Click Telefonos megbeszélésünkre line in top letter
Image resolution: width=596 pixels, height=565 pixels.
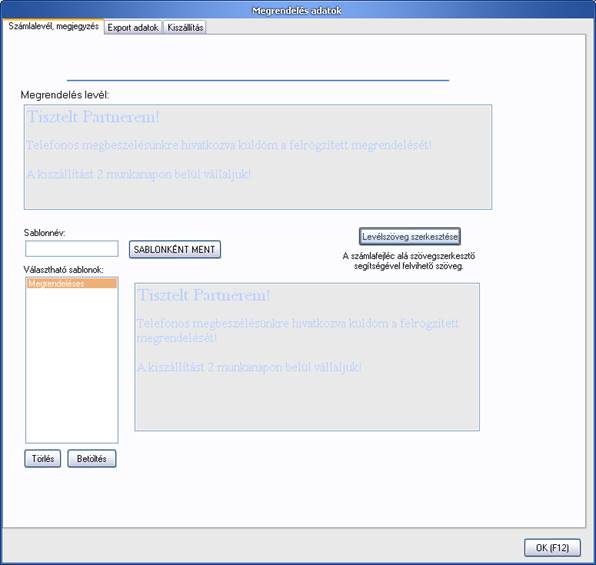coord(229,145)
